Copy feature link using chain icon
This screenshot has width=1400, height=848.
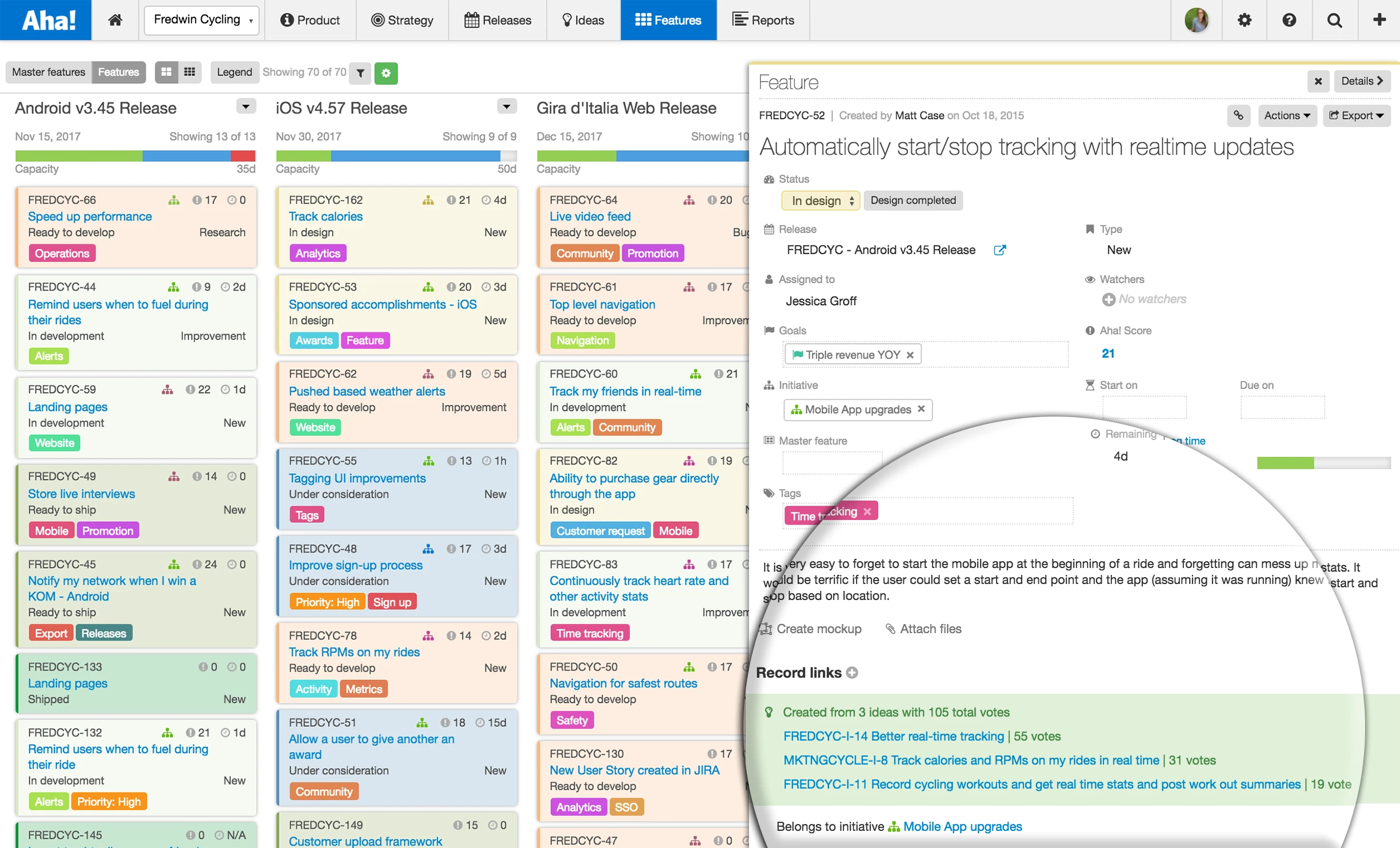coord(1238,115)
